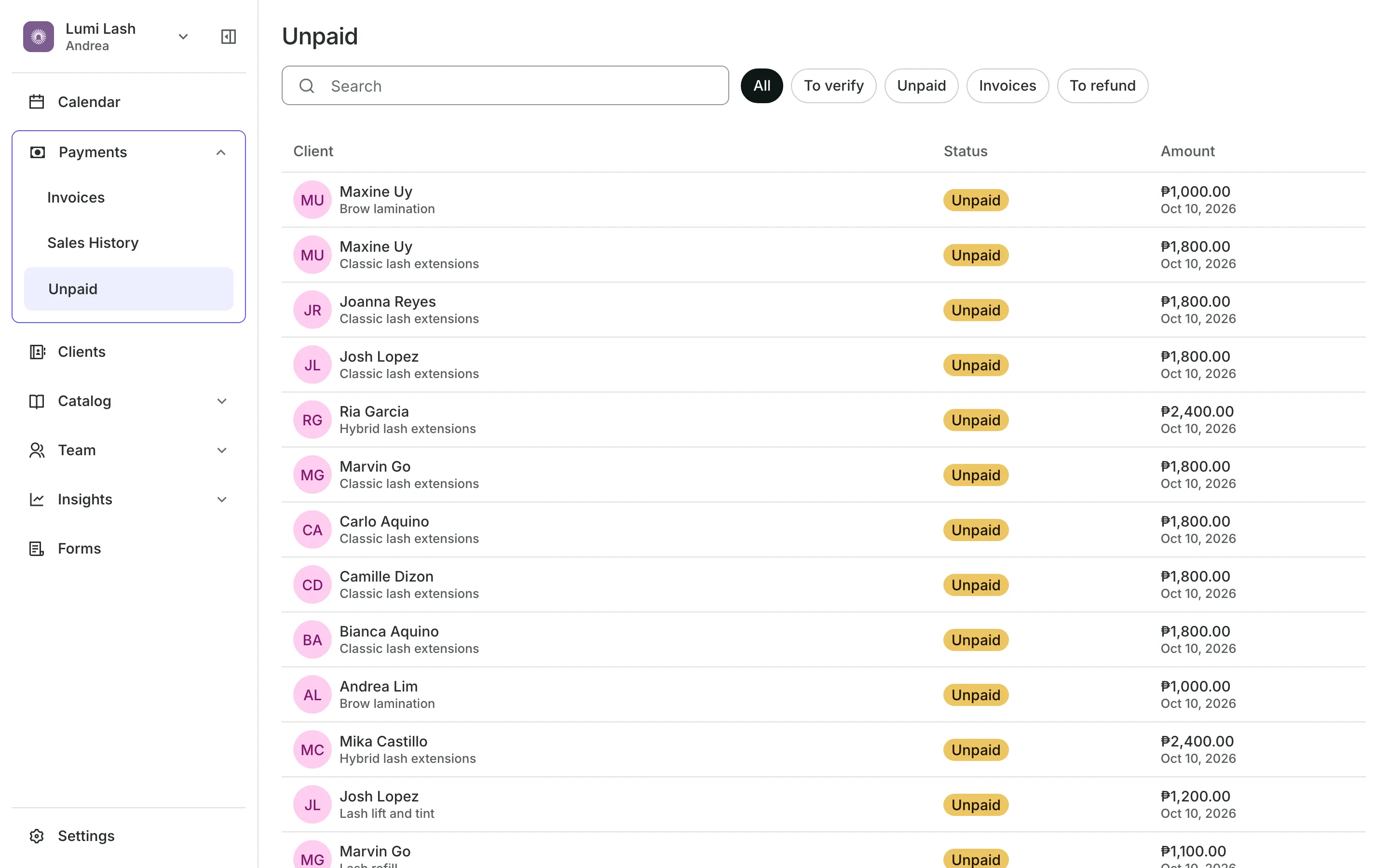Open Settings label in sidebar
Image resolution: width=1389 pixels, height=868 pixels.
coord(86,836)
